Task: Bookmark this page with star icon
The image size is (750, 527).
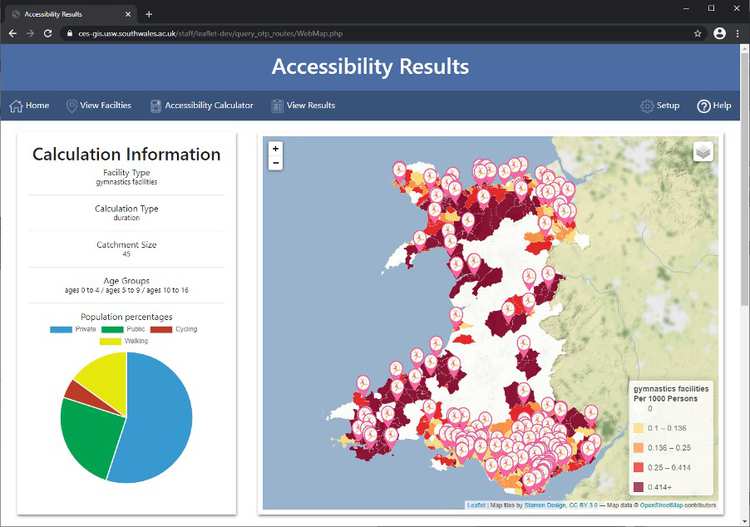Action: [697, 33]
